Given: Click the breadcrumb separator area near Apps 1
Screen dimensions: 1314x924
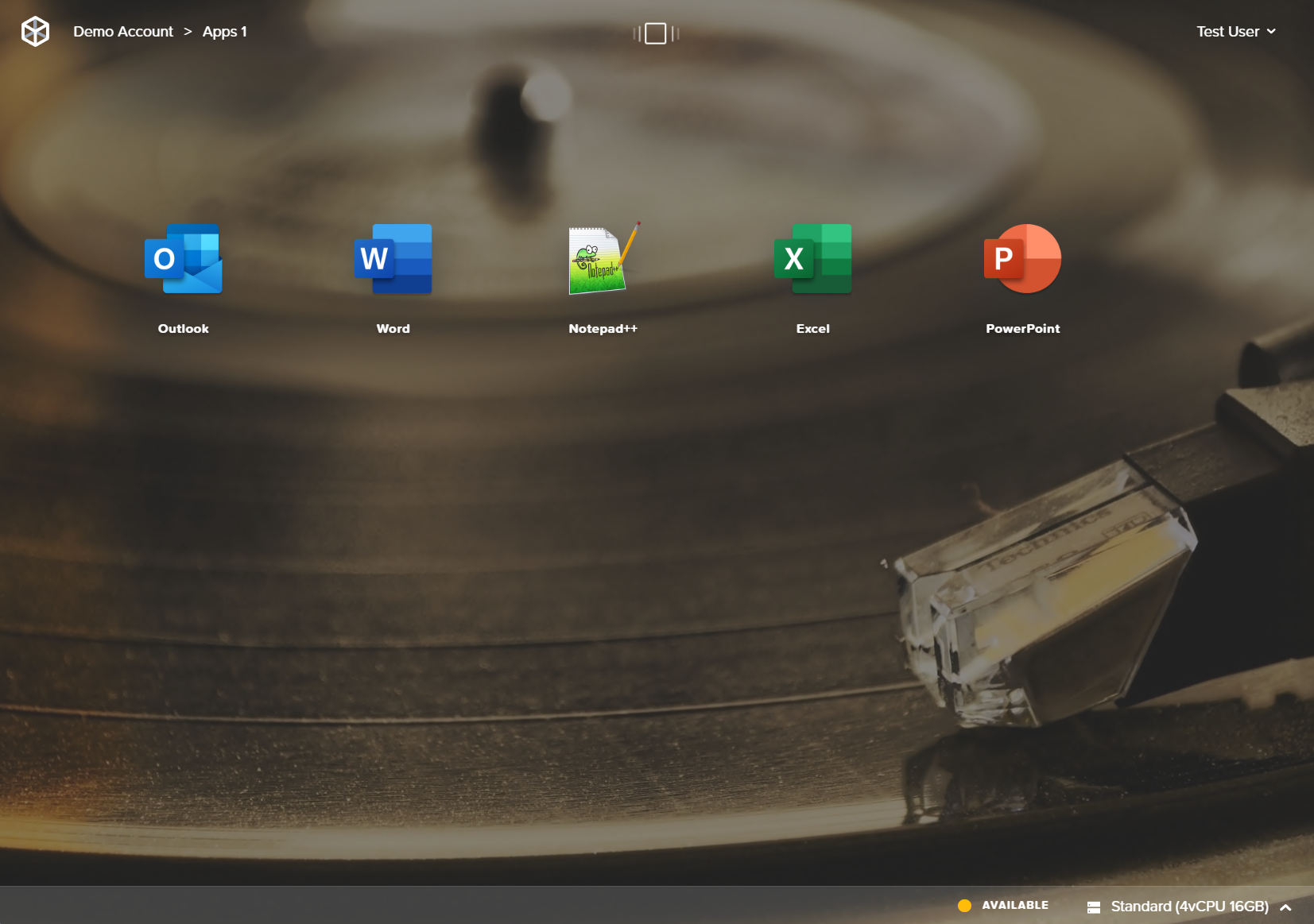Looking at the screenshot, I should tap(188, 31).
